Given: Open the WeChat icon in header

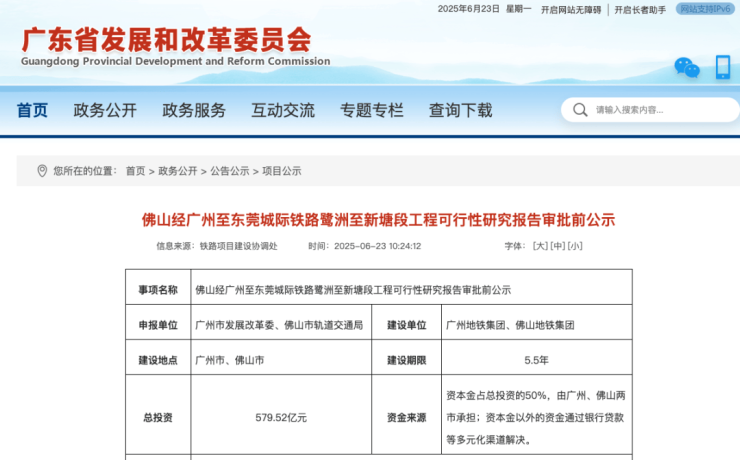Looking at the screenshot, I should [687, 67].
